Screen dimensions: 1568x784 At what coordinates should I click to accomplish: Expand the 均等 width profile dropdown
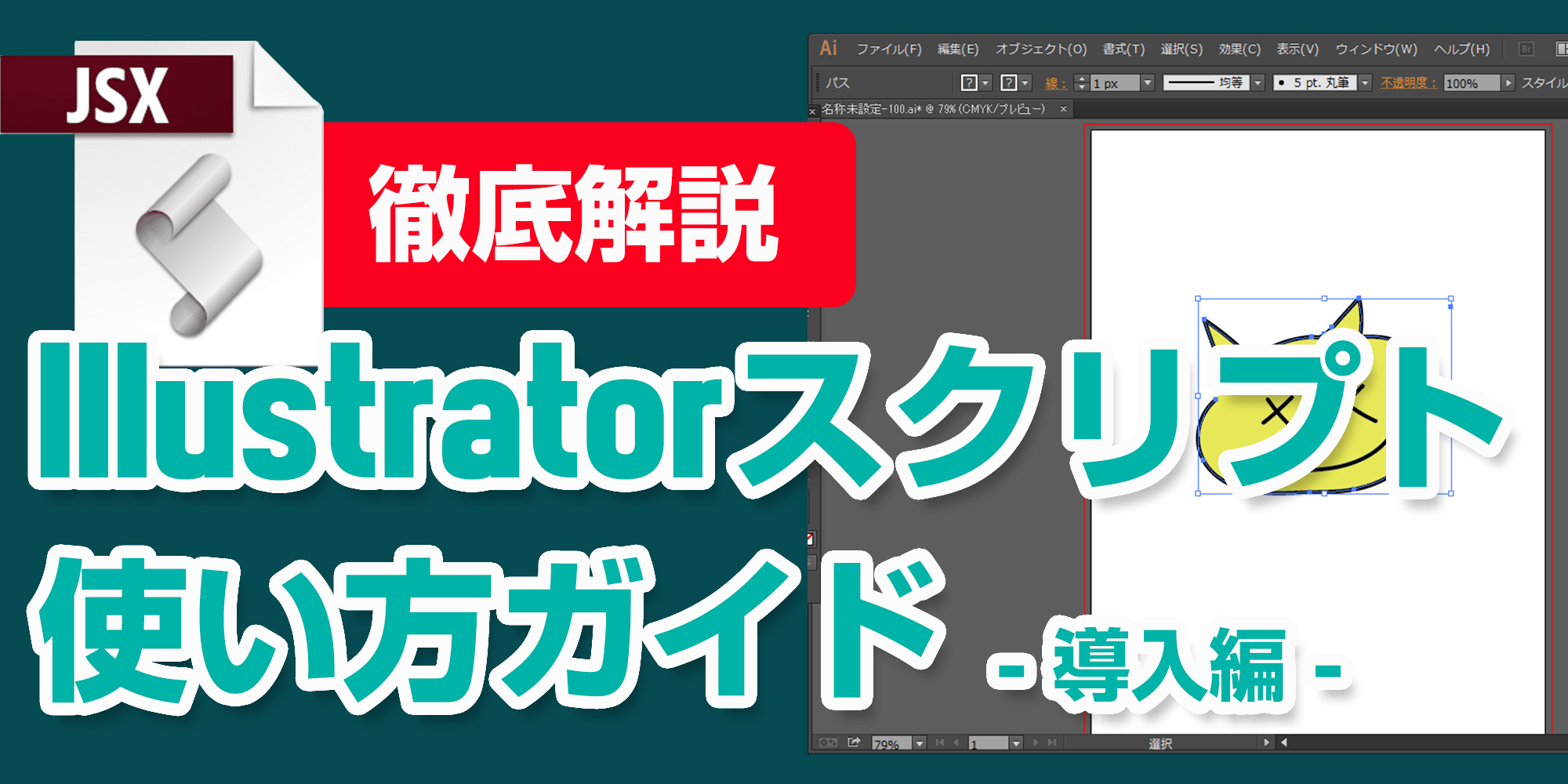pyautogui.click(x=1258, y=82)
